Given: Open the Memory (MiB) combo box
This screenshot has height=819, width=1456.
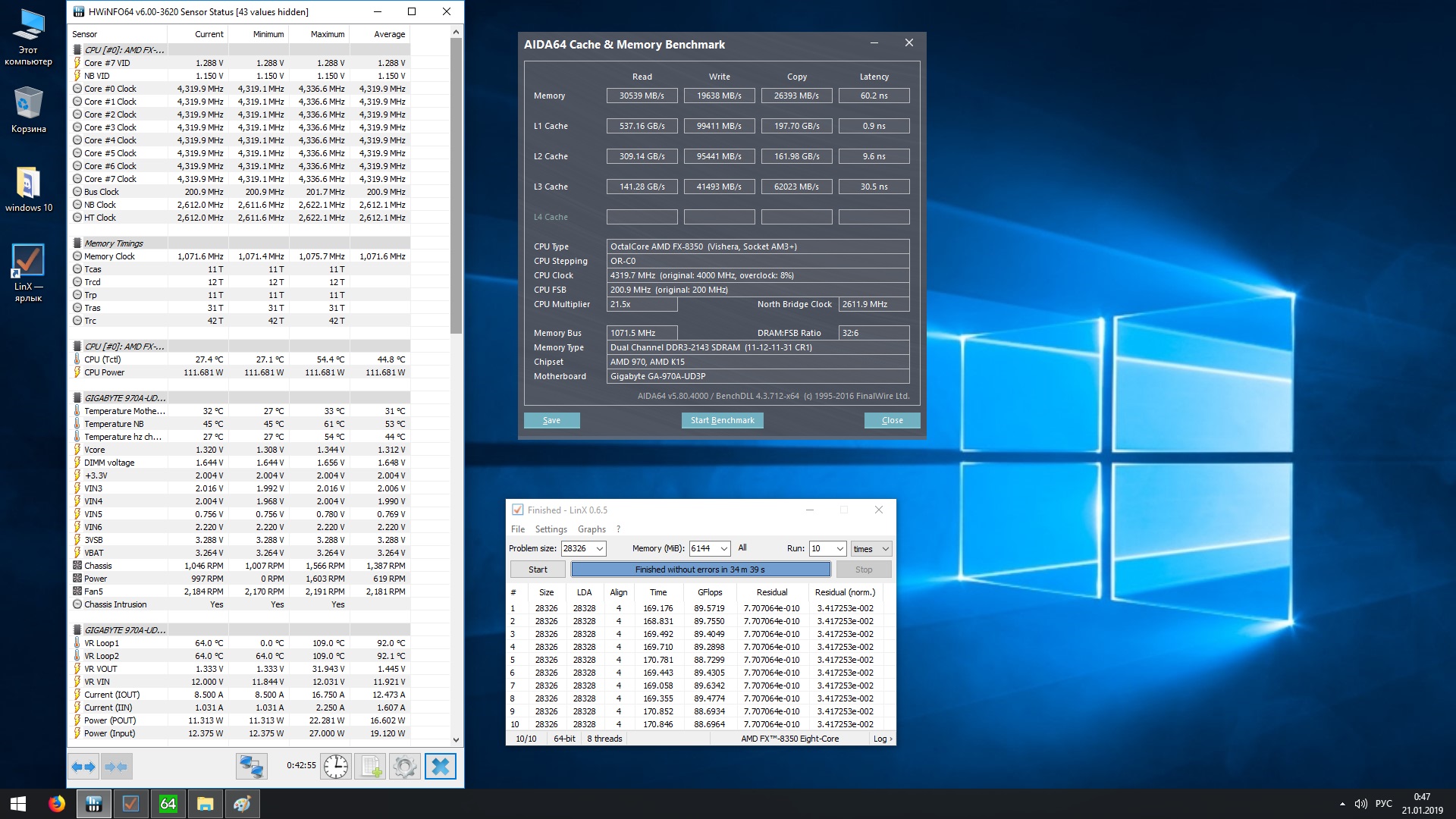Looking at the screenshot, I should (x=724, y=548).
